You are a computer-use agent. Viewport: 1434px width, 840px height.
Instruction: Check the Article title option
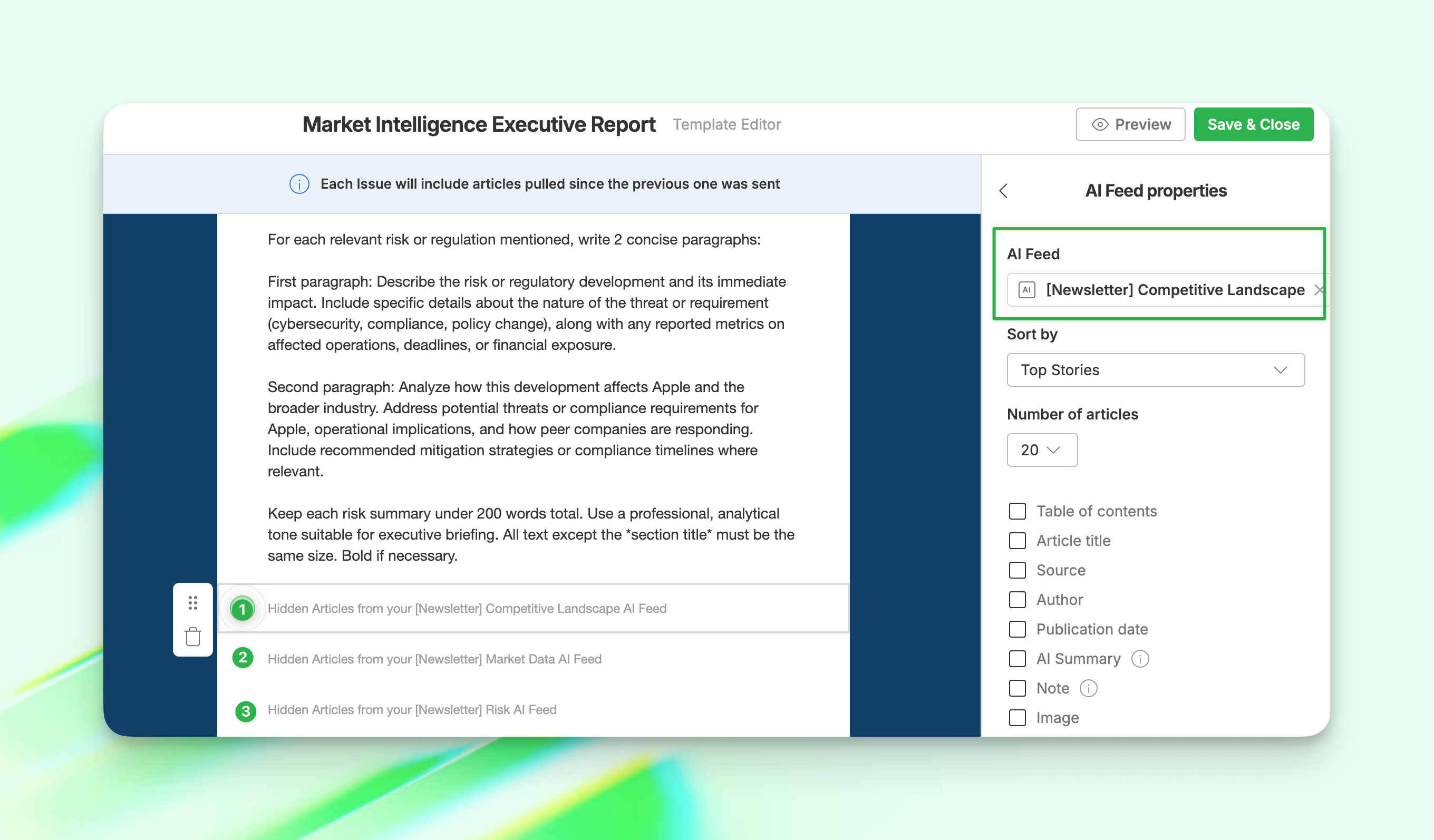[1017, 541]
